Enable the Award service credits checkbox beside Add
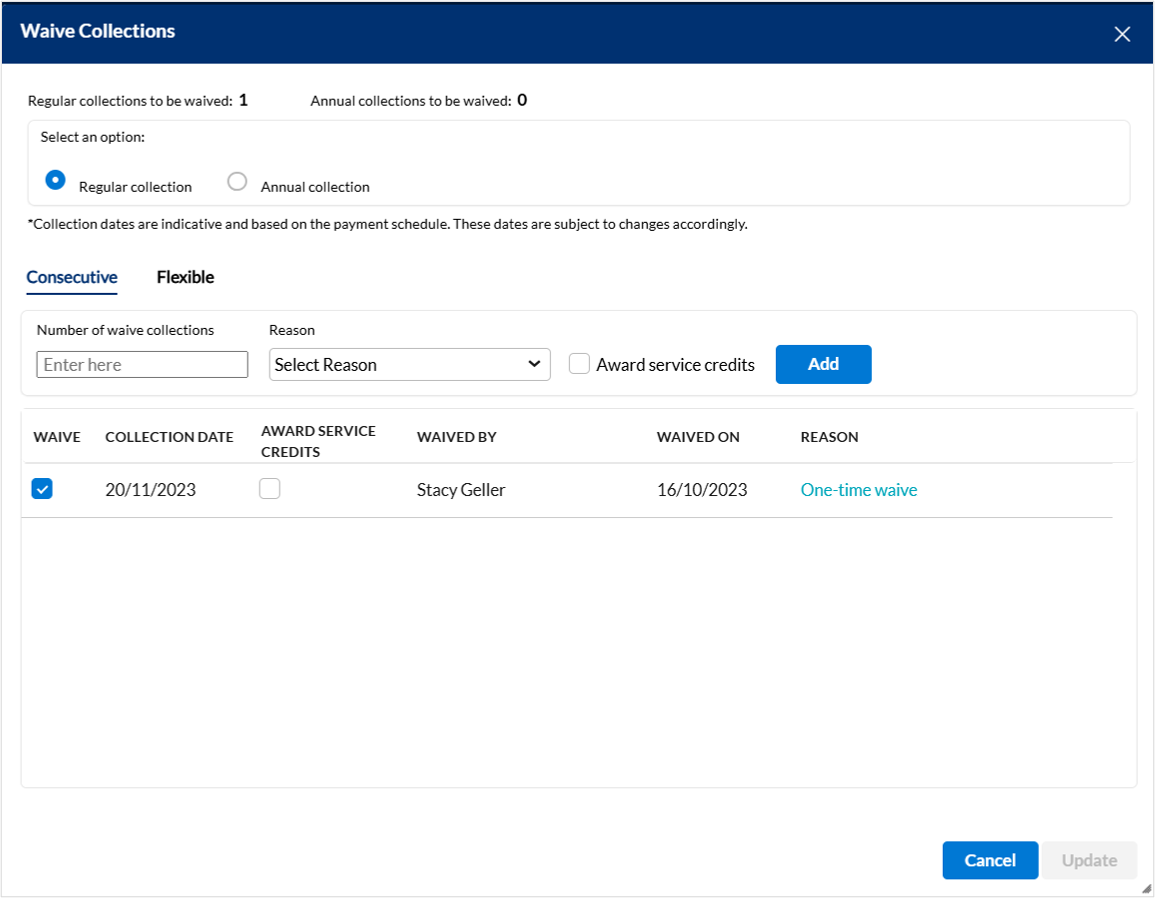The image size is (1155, 898). coord(579,364)
